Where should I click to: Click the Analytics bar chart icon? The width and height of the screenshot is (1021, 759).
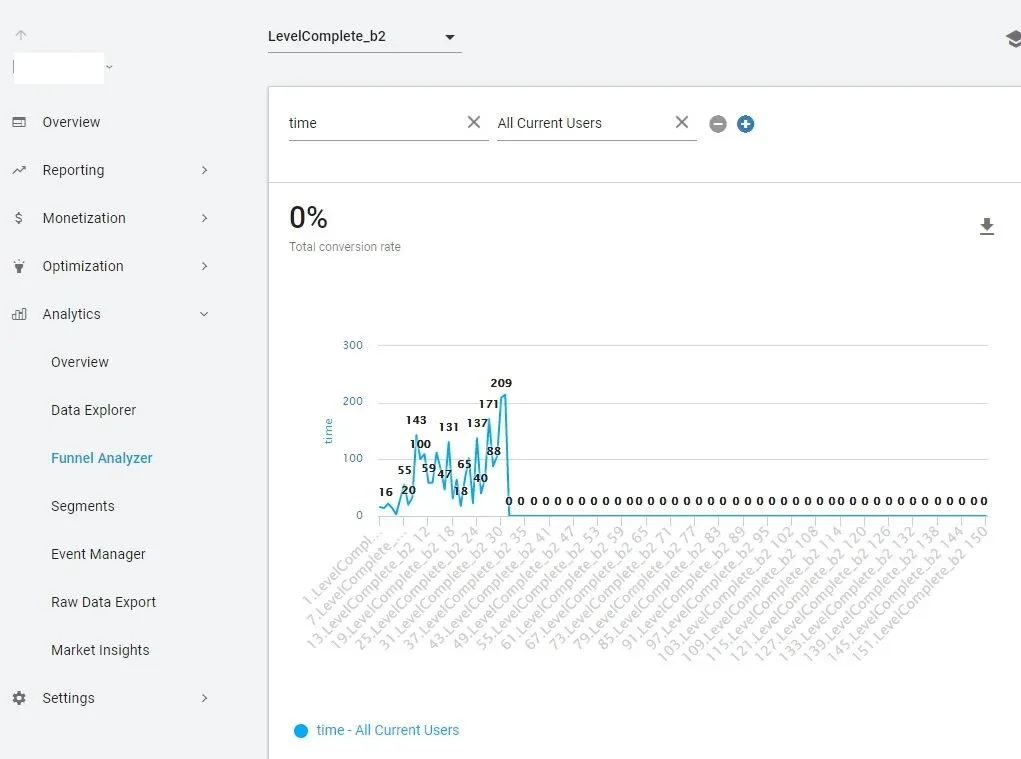click(x=19, y=314)
